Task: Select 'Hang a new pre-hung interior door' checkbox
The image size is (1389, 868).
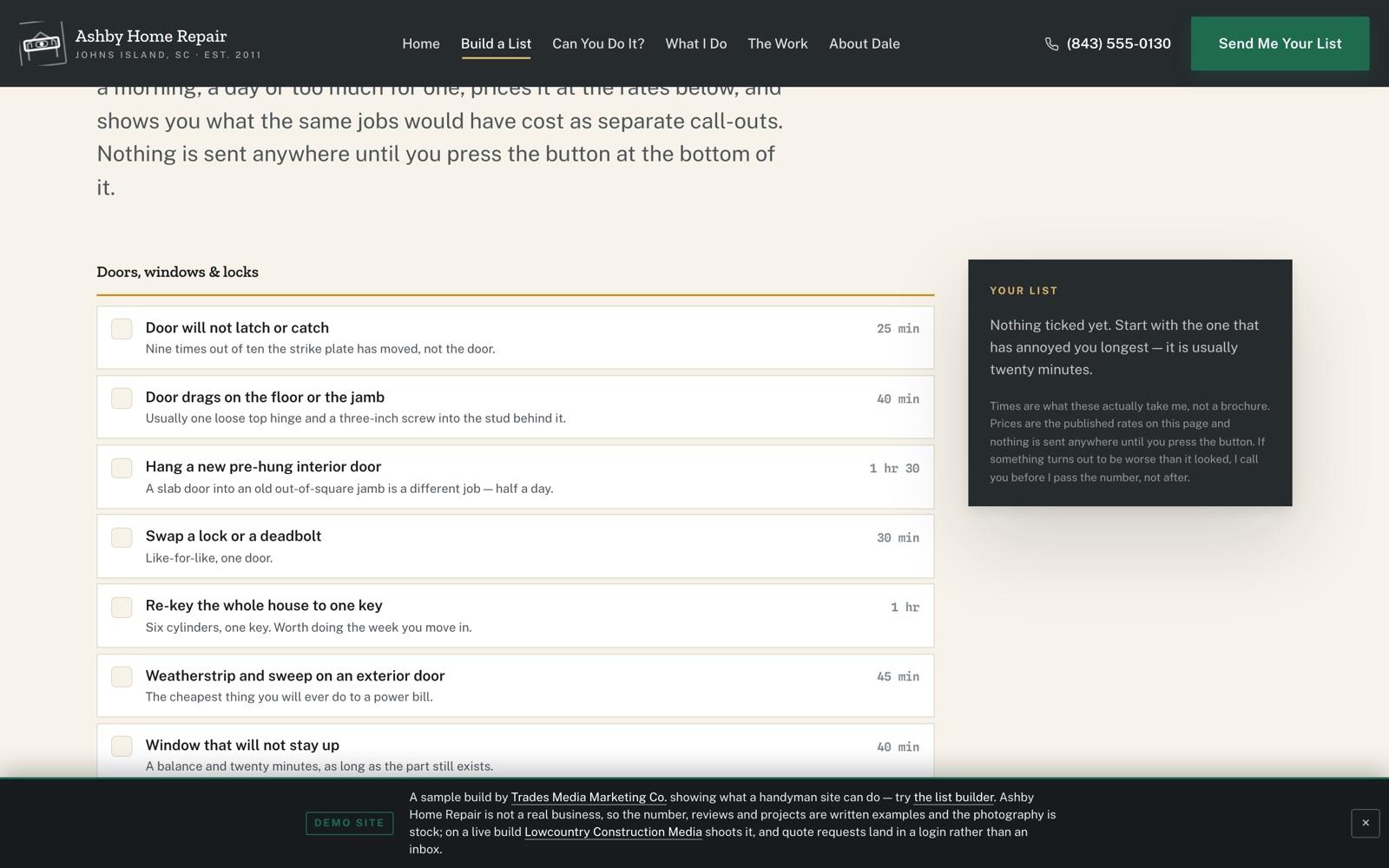Action: point(122,468)
